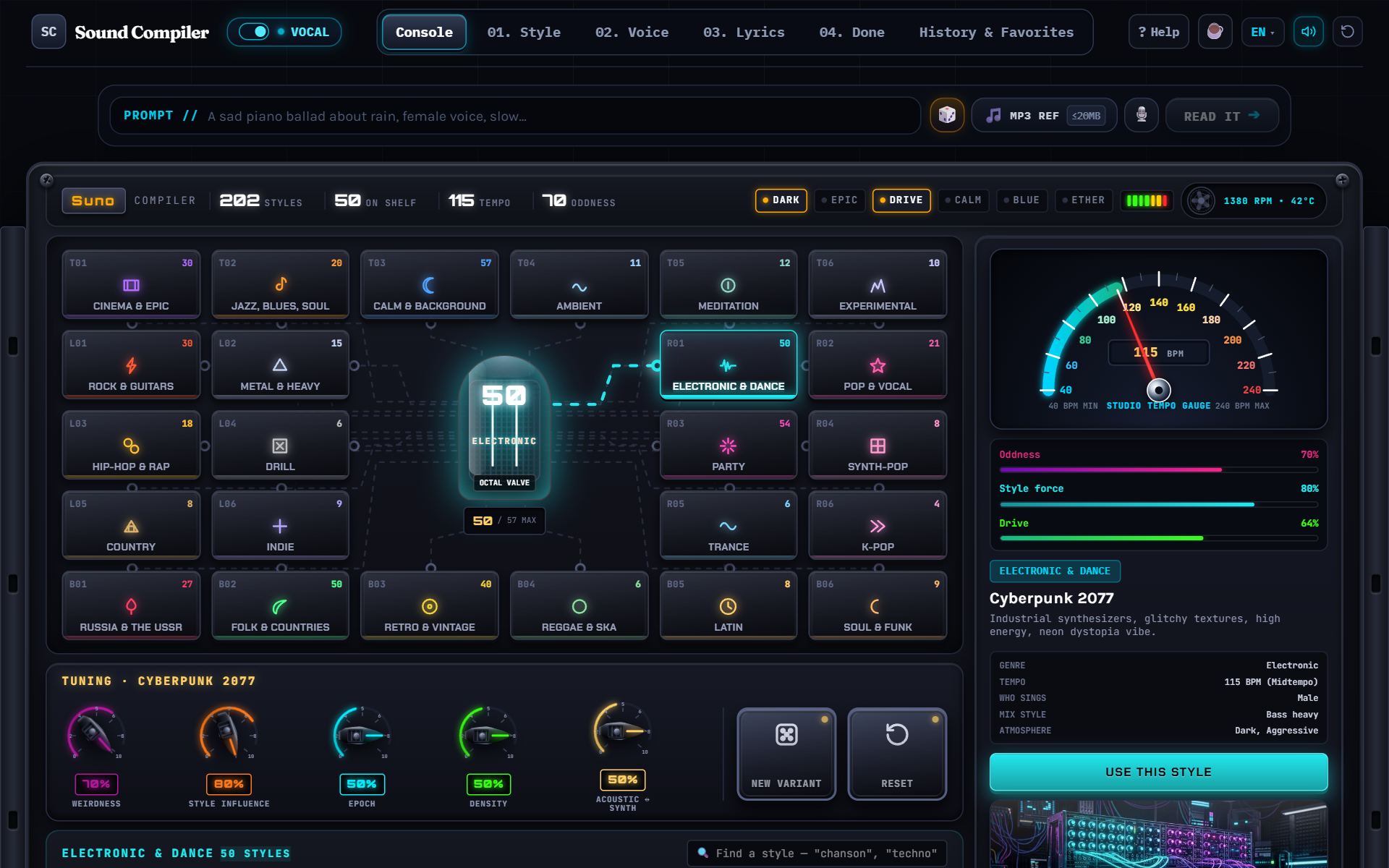Open the Help button
This screenshot has height=868, width=1389.
coord(1158,32)
